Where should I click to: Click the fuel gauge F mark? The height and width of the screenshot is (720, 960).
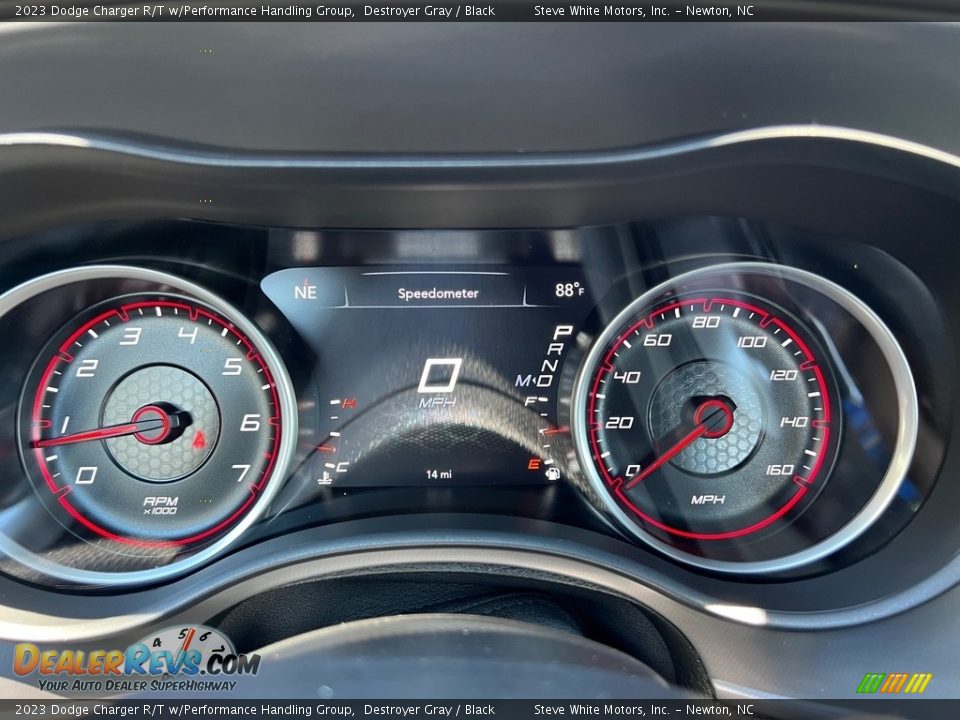coord(530,402)
